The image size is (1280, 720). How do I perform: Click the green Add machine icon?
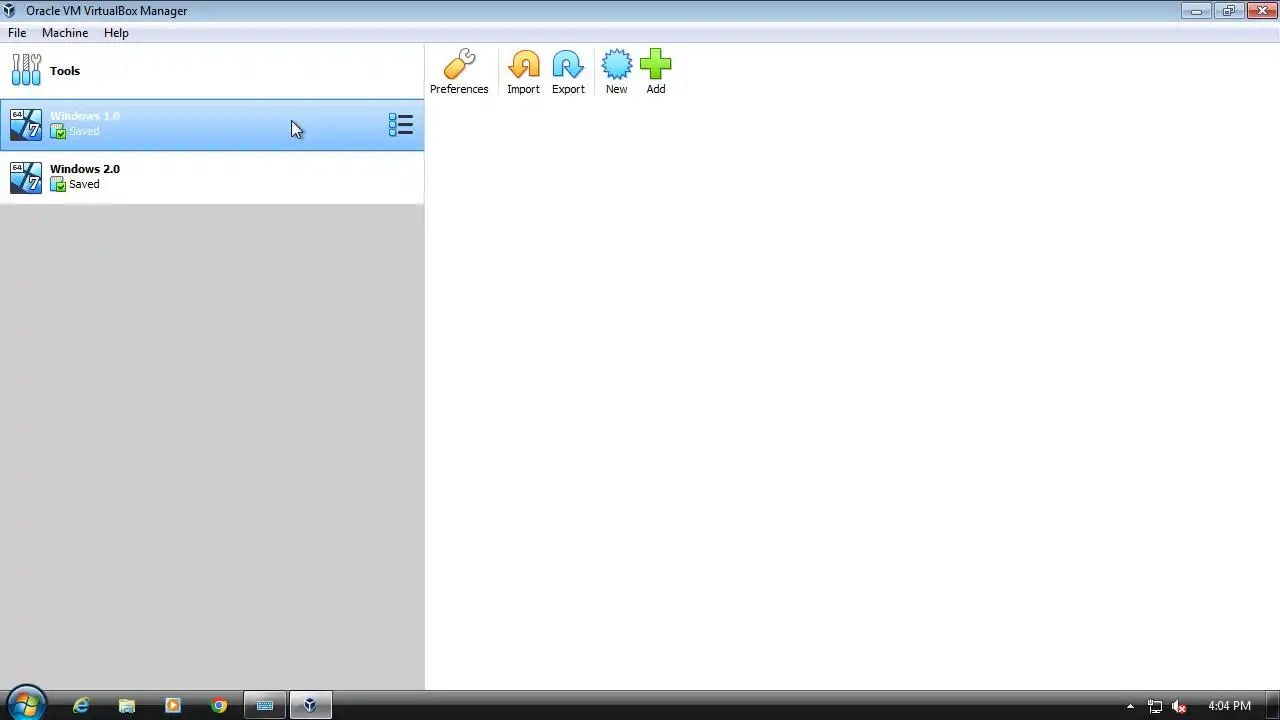pos(655,72)
